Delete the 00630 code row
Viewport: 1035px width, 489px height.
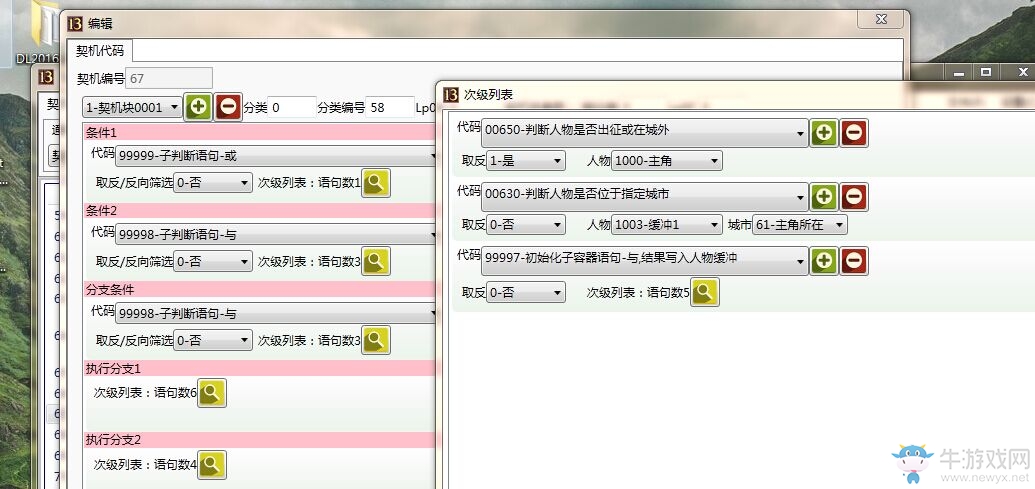(853, 197)
